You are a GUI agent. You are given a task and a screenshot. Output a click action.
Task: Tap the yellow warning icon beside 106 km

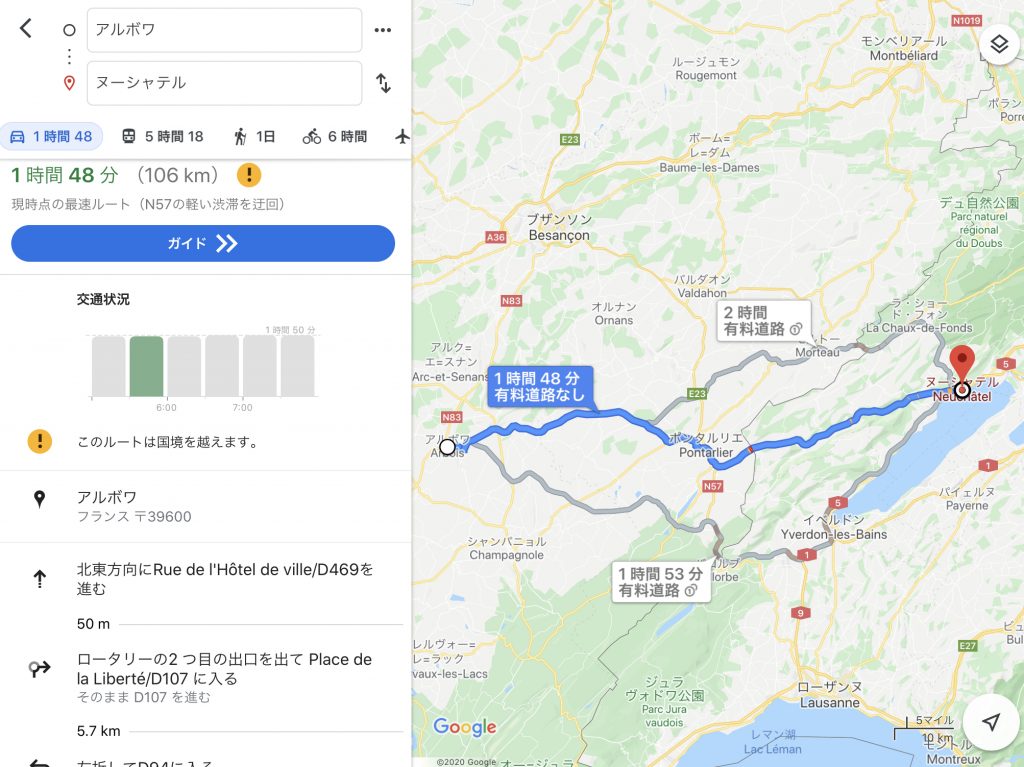(249, 175)
